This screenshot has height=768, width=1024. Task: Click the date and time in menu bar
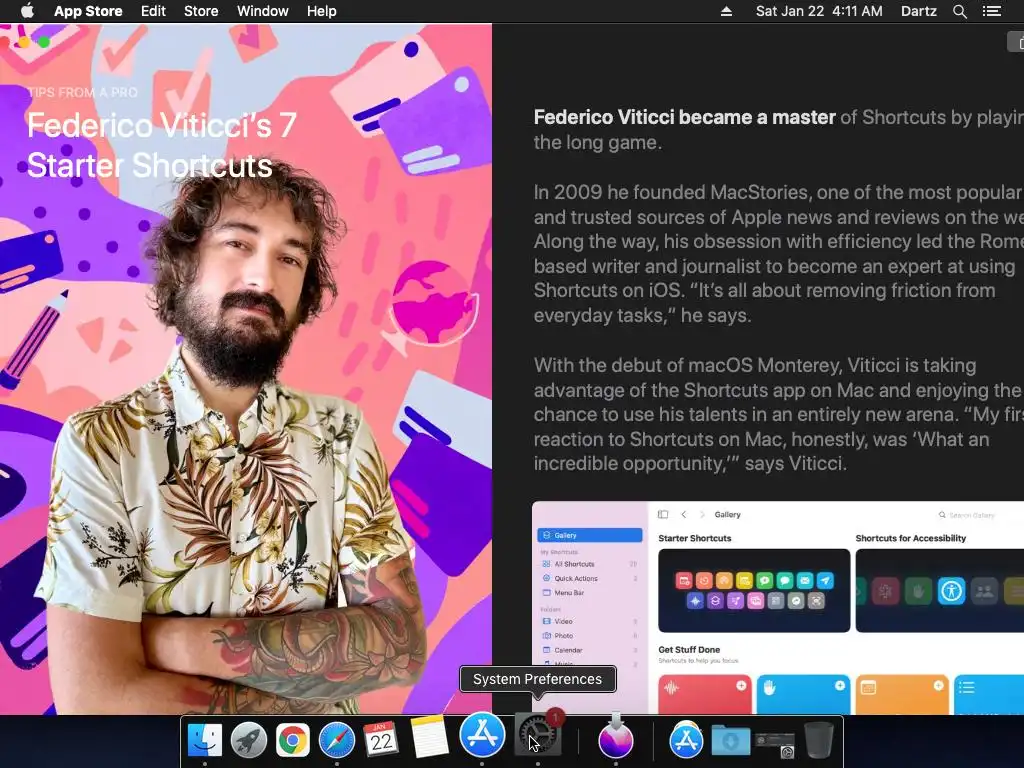click(819, 11)
